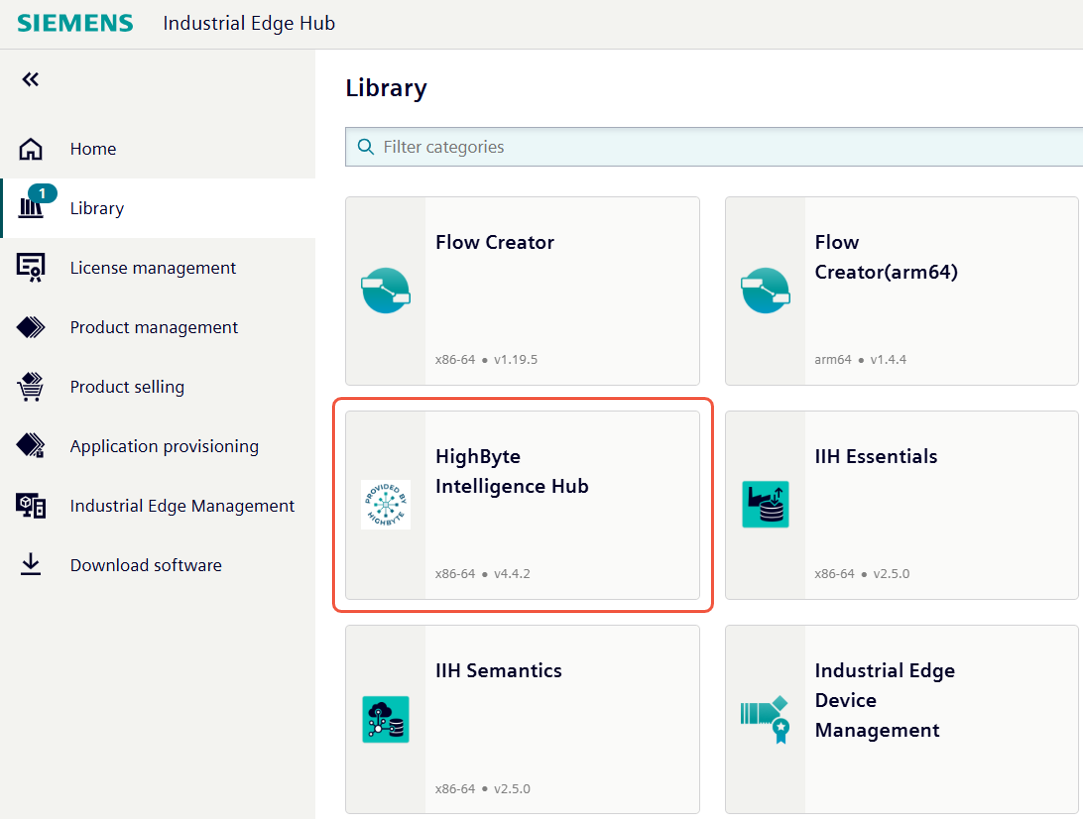Click the Industrial Edge Device Management icon
This screenshot has width=1083, height=819.
point(765,720)
